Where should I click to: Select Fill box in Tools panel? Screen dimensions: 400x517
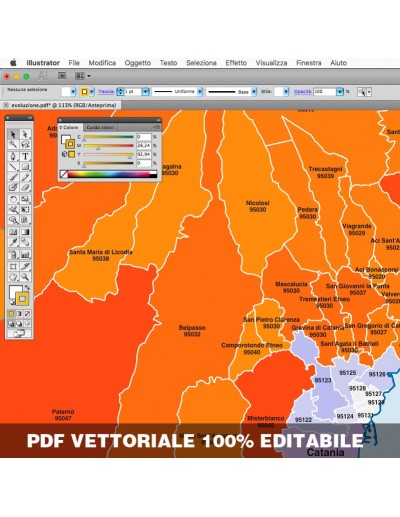pos(13,290)
